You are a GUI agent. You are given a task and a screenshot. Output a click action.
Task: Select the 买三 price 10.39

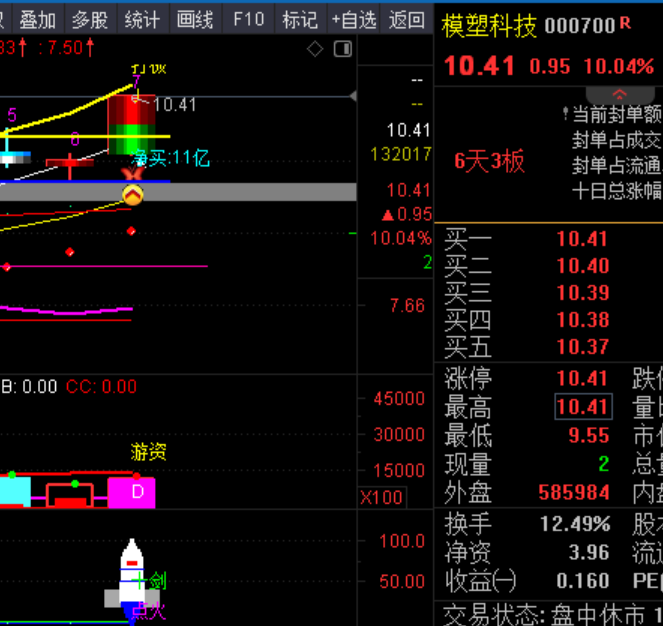tap(583, 293)
